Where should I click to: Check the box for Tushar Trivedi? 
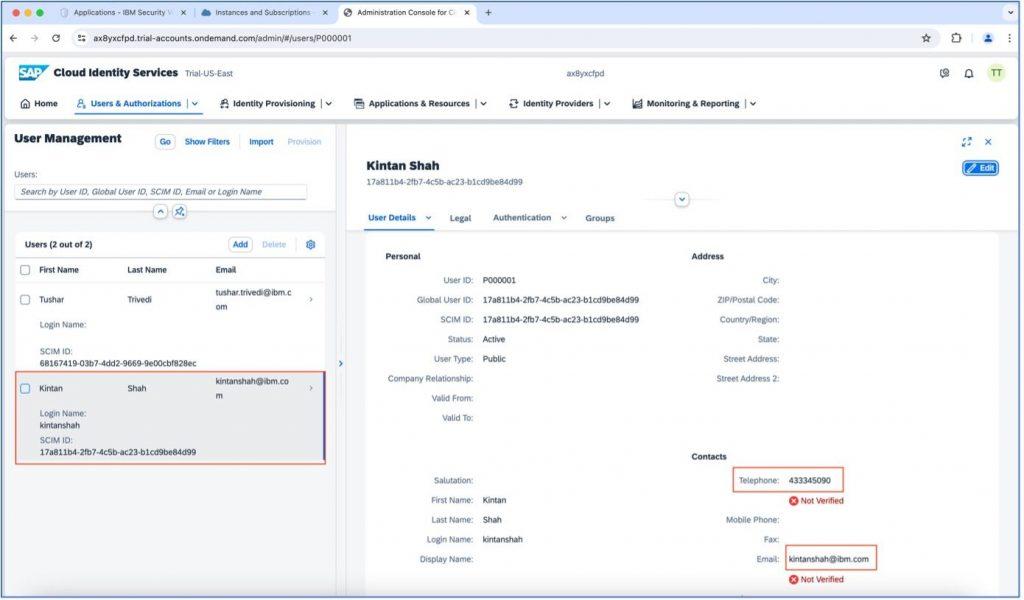click(25, 300)
